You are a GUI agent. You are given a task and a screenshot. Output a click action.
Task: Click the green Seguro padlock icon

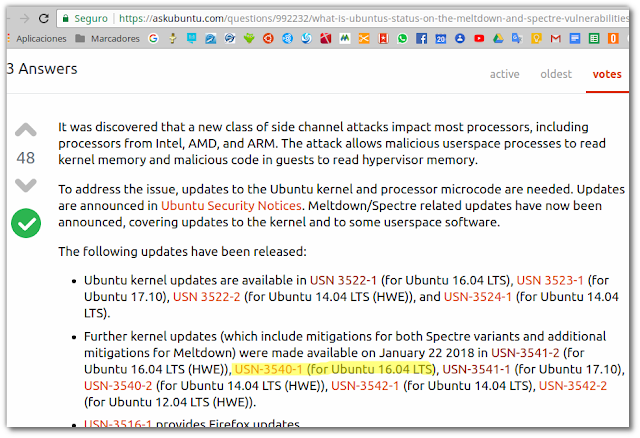tap(65, 18)
